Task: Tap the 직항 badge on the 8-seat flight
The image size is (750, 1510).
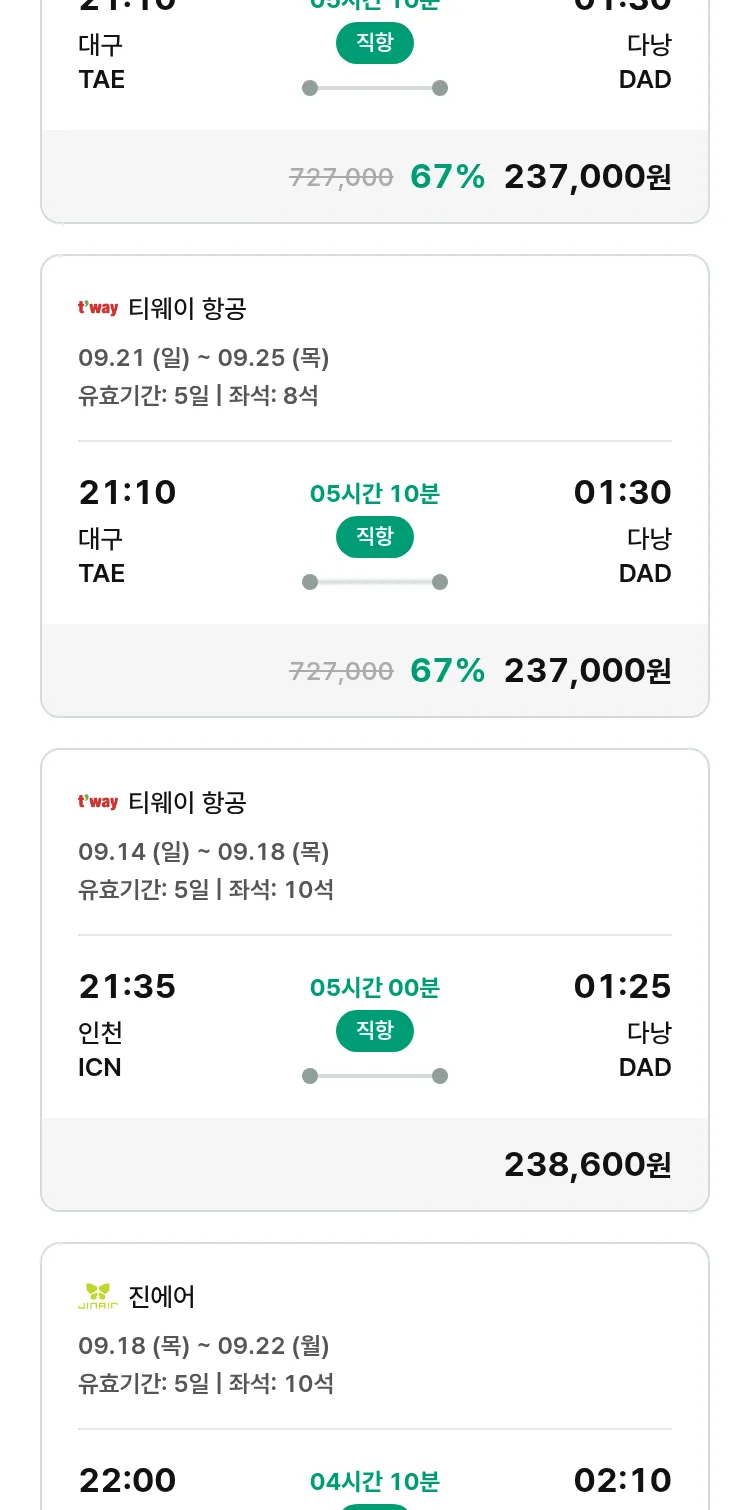Action: pos(375,537)
